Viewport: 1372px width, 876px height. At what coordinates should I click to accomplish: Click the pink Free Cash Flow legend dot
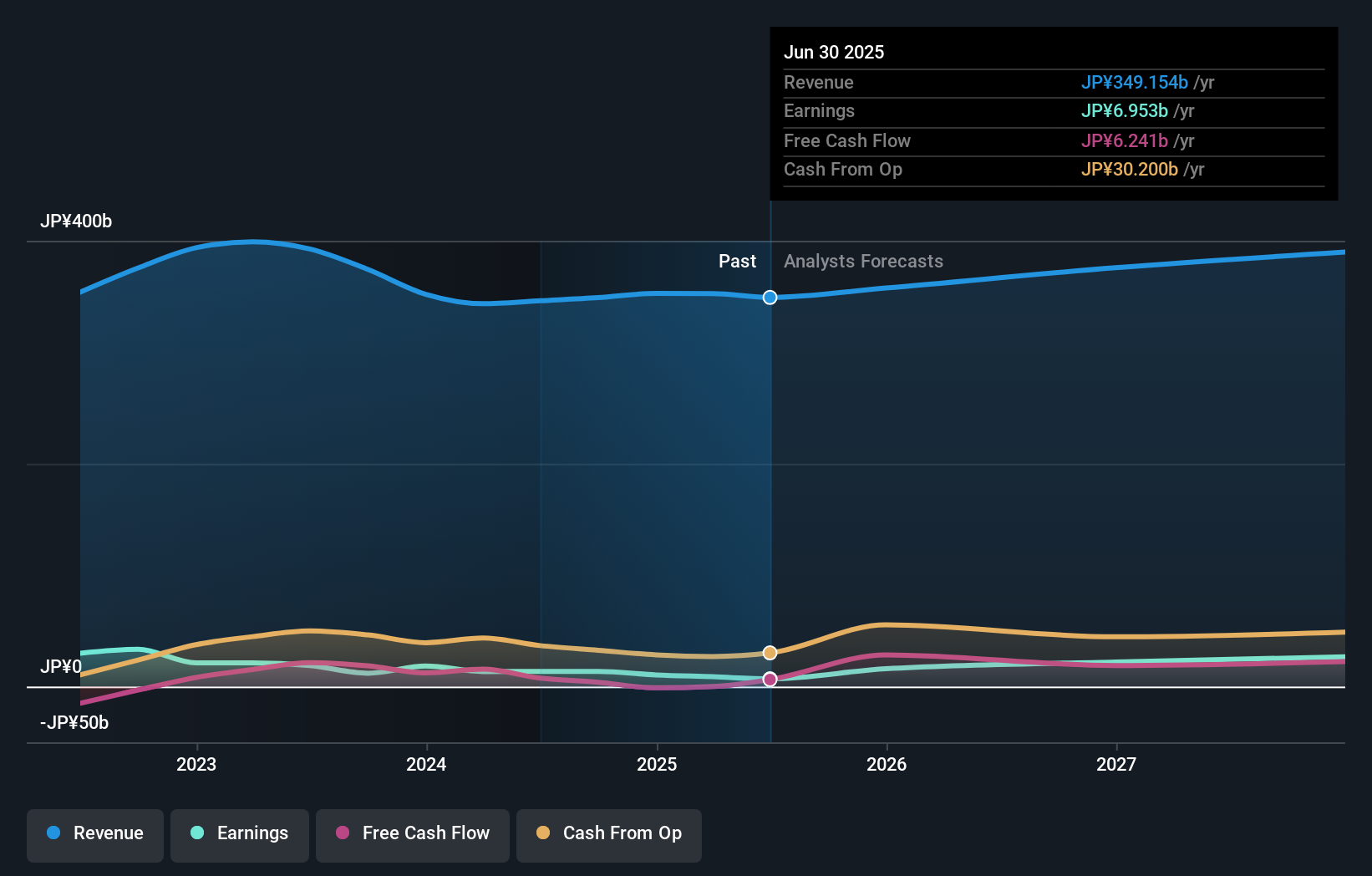pos(344,833)
